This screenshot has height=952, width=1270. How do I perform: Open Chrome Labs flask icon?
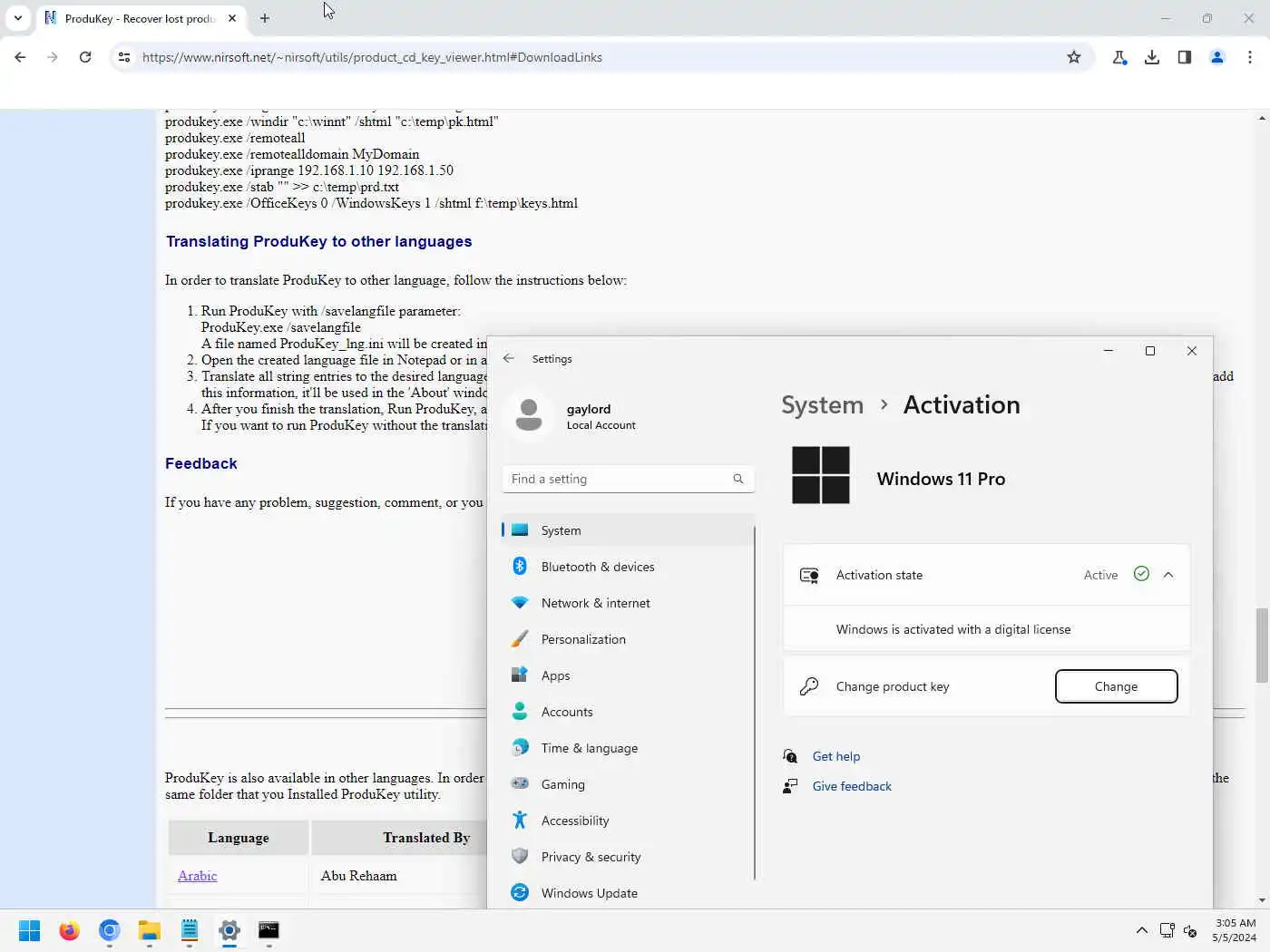(1119, 57)
